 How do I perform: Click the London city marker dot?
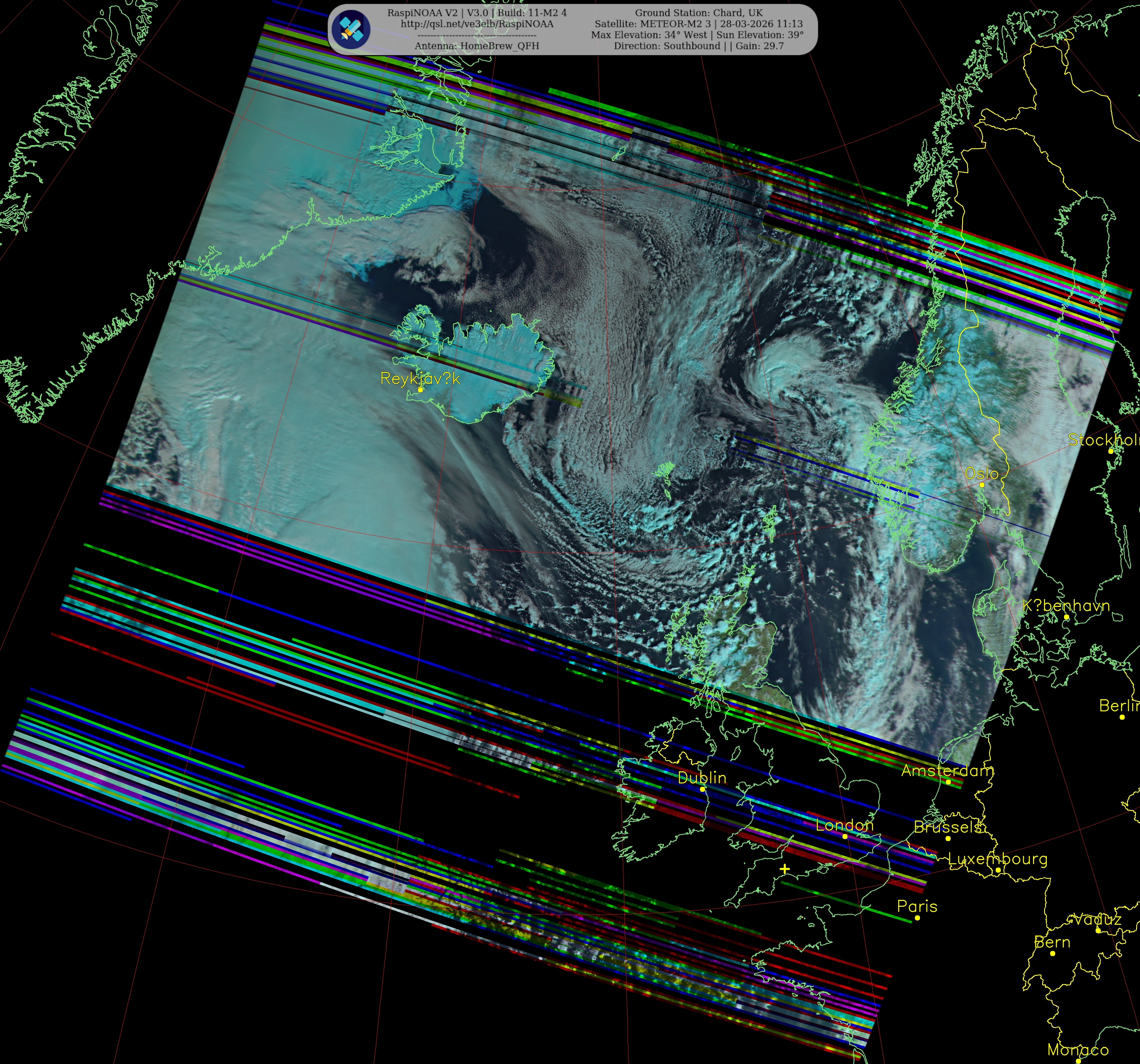click(x=845, y=836)
